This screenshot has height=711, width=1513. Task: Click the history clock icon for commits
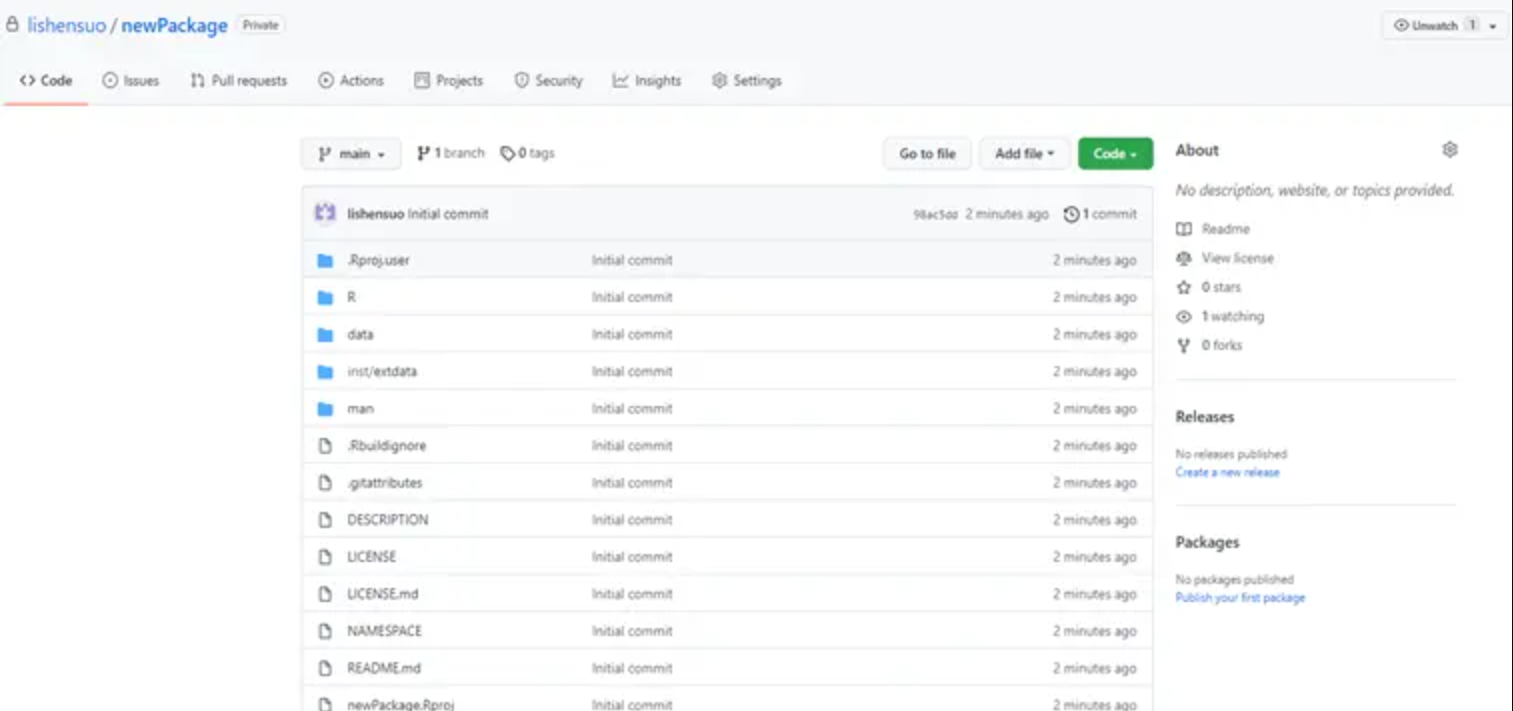point(1071,214)
